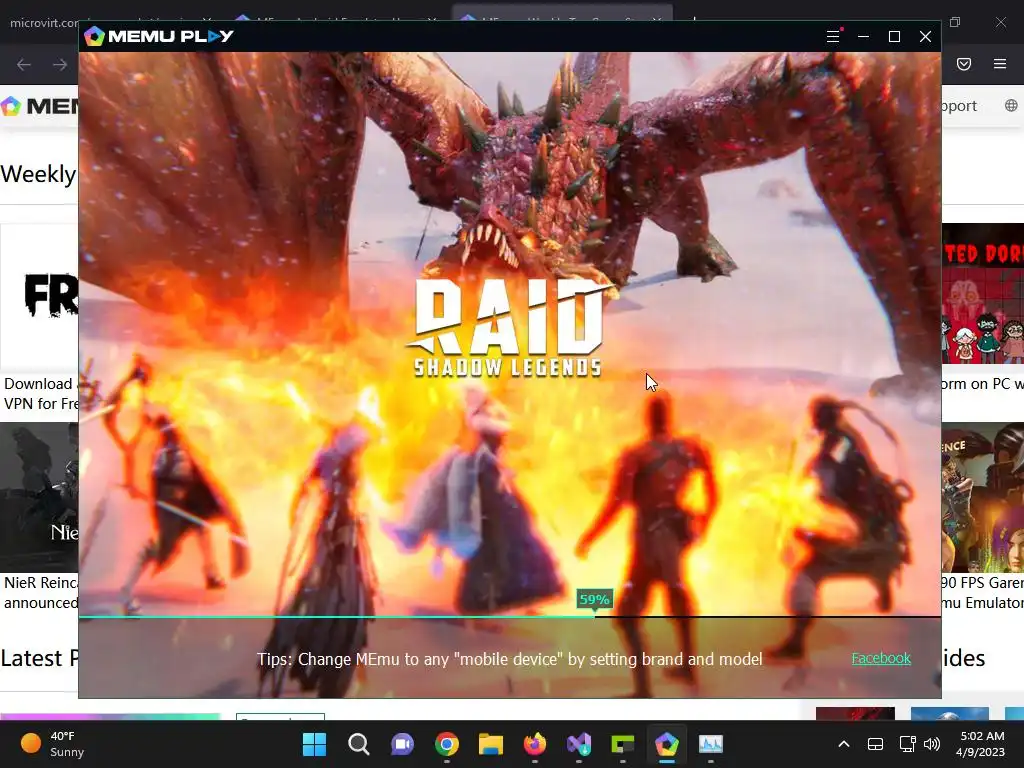
Task: Restore down the browser window
Action: click(x=955, y=22)
